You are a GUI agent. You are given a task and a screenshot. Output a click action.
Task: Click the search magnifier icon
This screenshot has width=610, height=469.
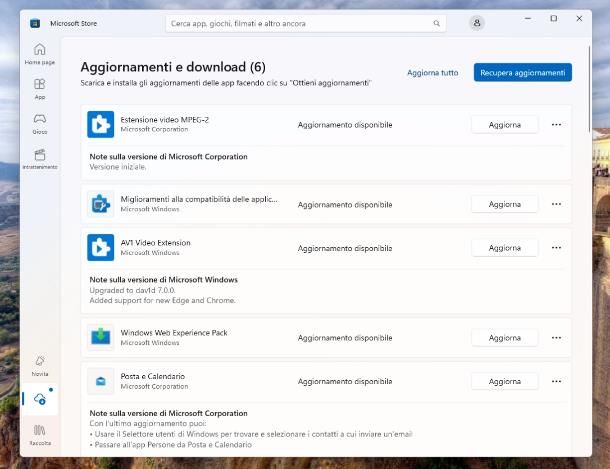tap(436, 23)
